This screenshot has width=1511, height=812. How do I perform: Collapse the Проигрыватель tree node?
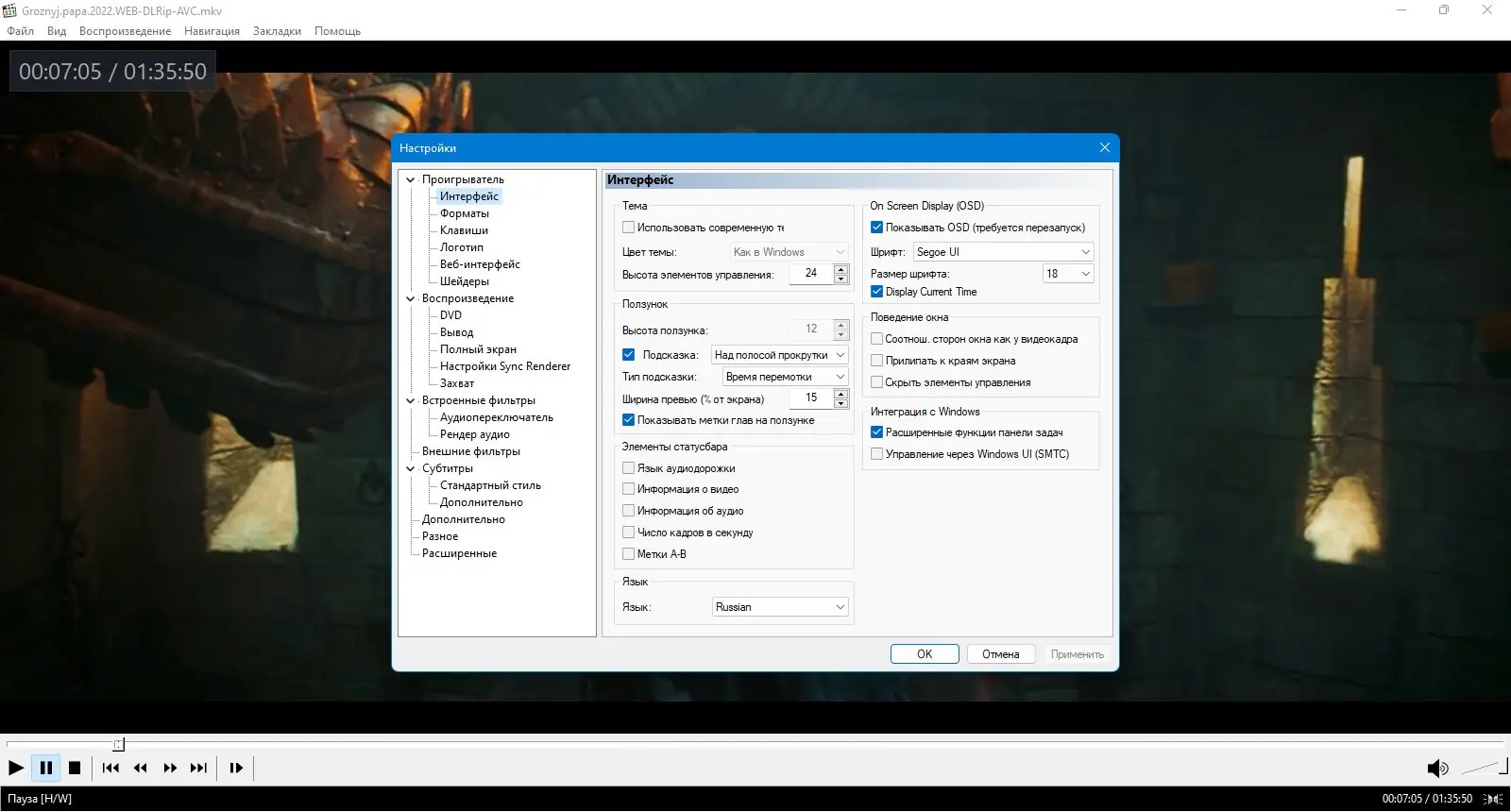coord(411,179)
